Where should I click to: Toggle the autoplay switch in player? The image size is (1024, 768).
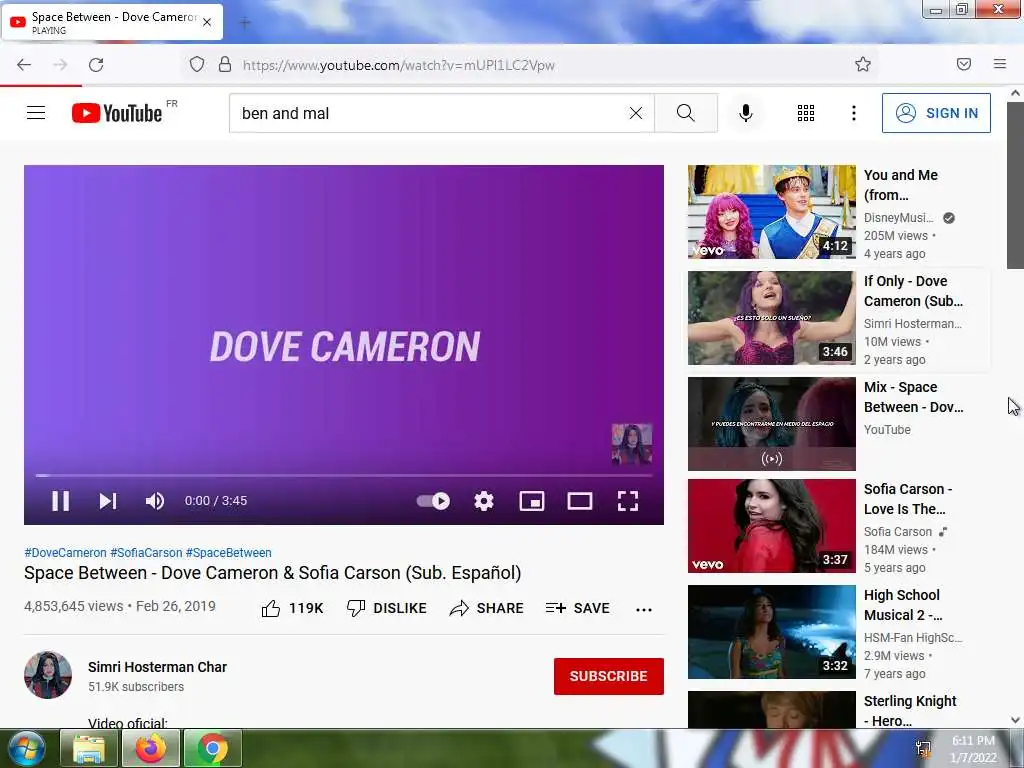click(x=433, y=501)
